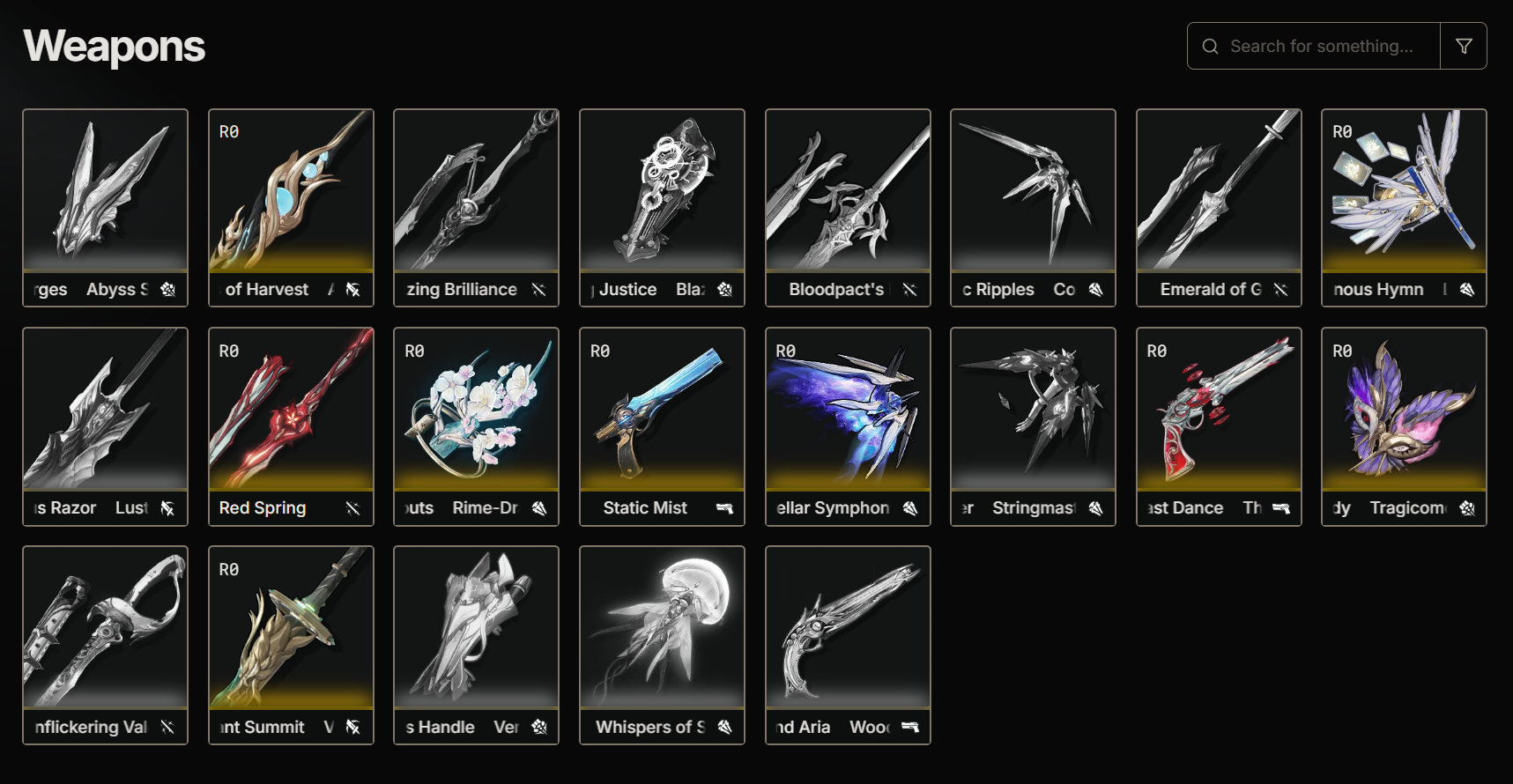This screenshot has width=1513, height=784.
Task: Click the gauntlet icon on Tragicomedy card
Action: pyautogui.click(x=1467, y=508)
